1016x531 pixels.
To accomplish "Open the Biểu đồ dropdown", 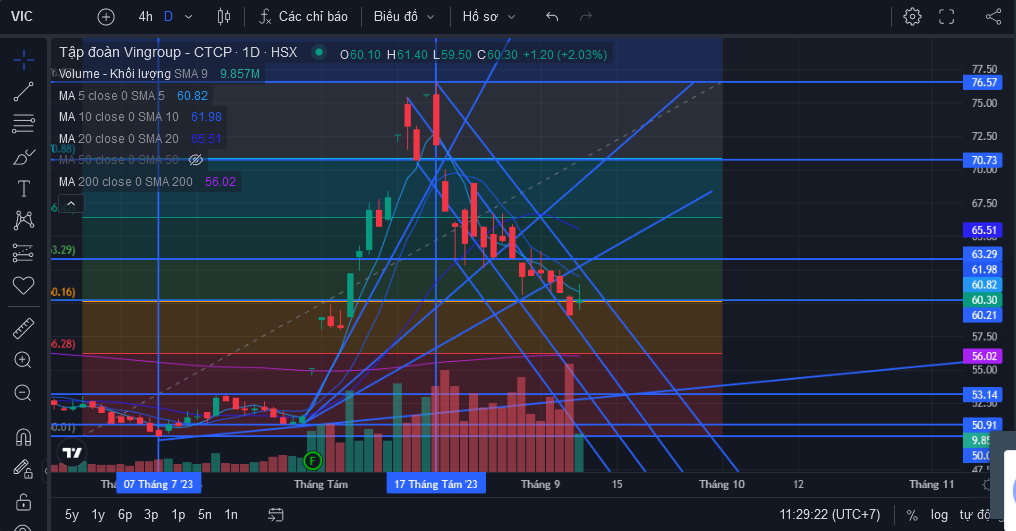I will 404,17.
